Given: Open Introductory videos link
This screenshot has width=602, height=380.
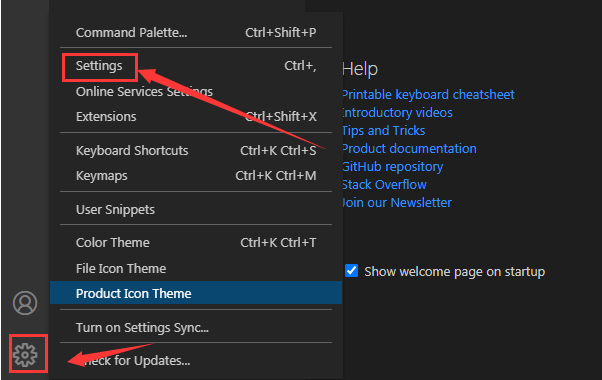Looking at the screenshot, I should click(x=397, y=112).
